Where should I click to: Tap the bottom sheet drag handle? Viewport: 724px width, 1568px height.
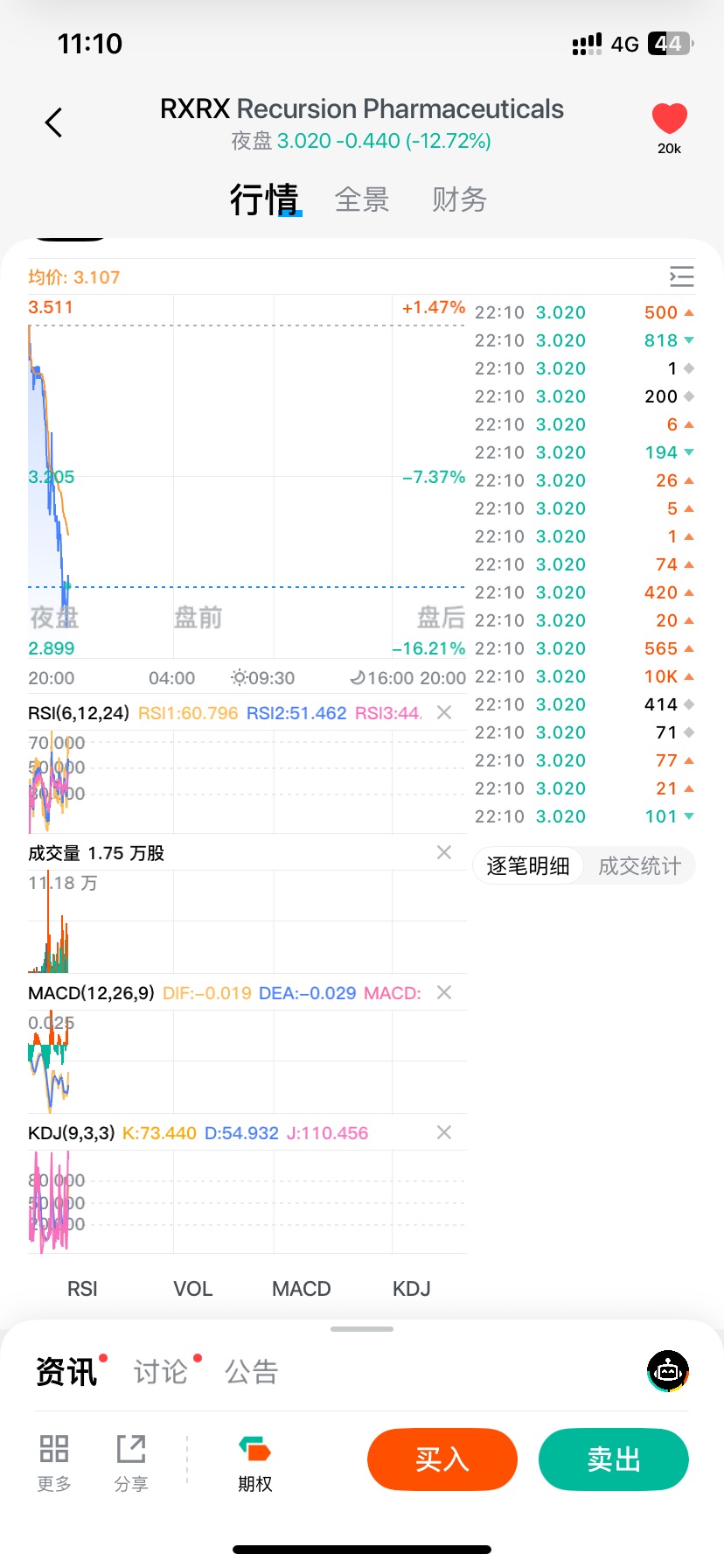click(362, 1329)
